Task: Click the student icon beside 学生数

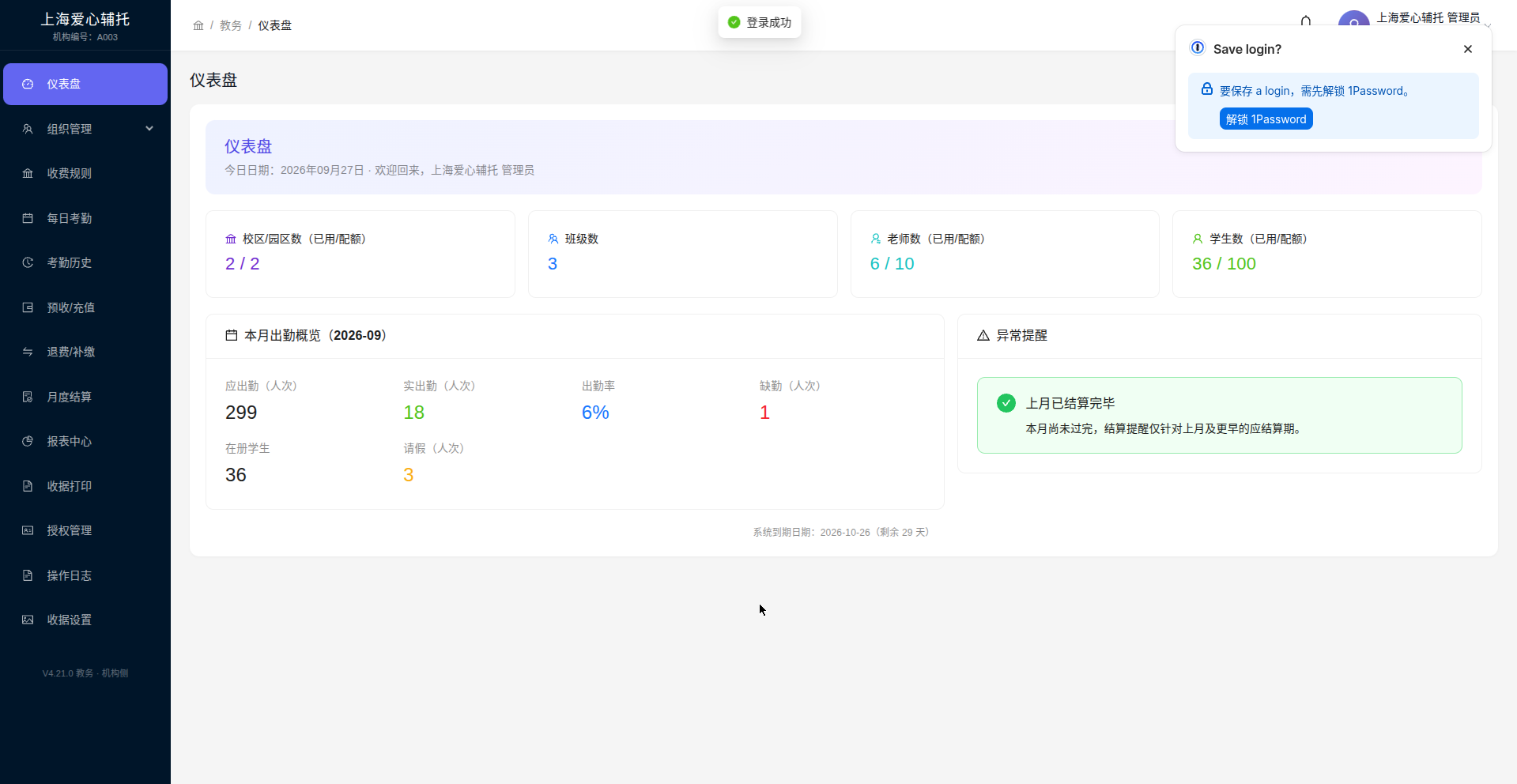Action: click(1198, 239)
